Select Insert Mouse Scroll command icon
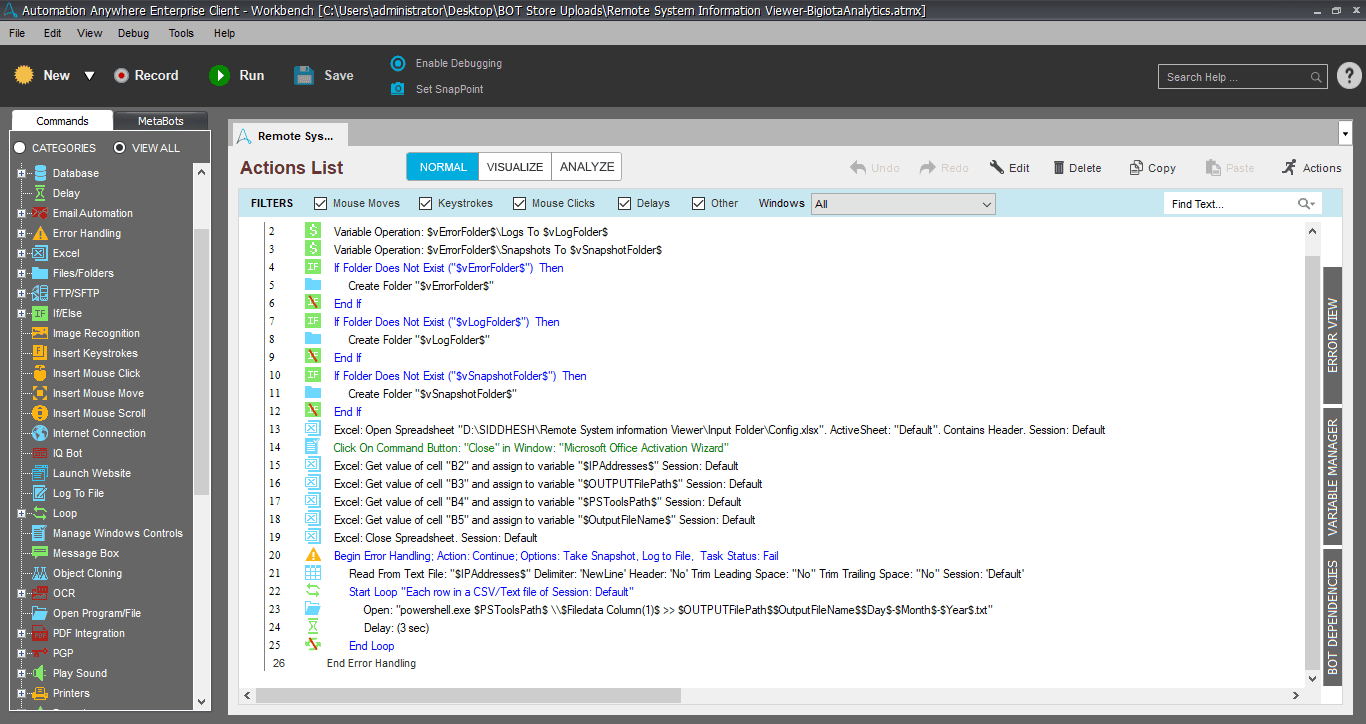 tap(40, 413)
